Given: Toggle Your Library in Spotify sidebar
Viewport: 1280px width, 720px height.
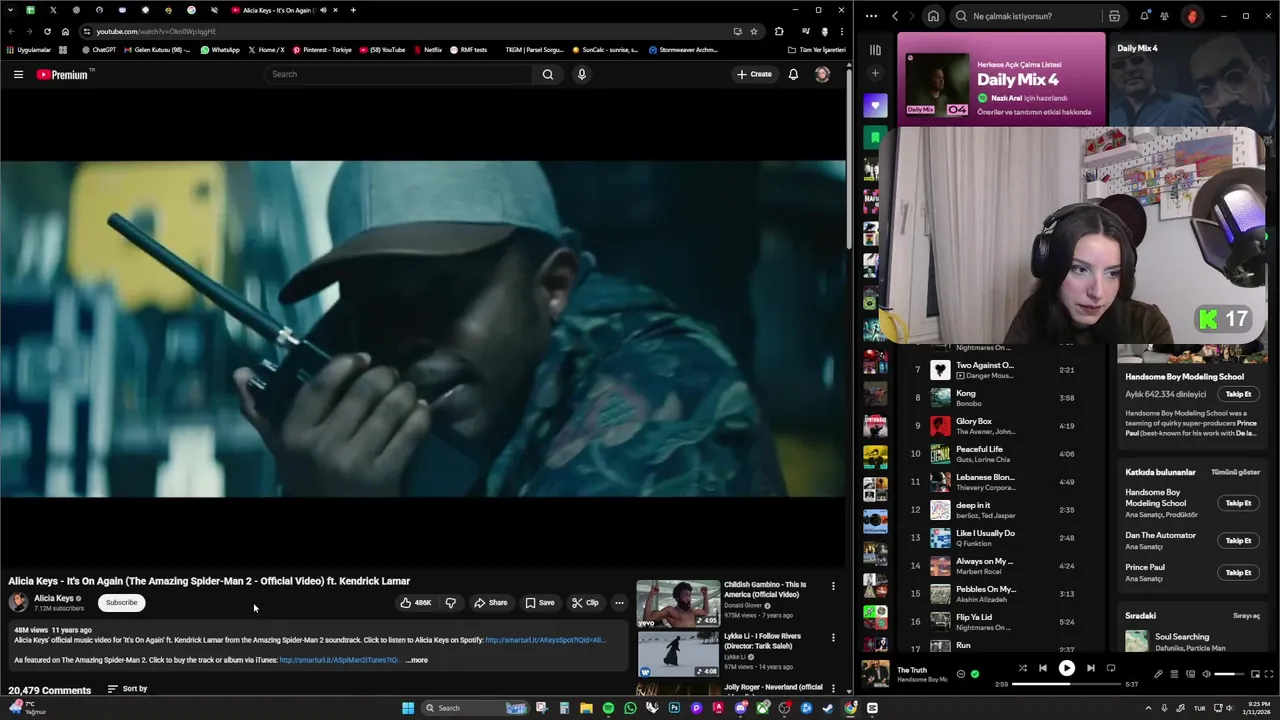Looking at the screenshot, I should [875, 50].
